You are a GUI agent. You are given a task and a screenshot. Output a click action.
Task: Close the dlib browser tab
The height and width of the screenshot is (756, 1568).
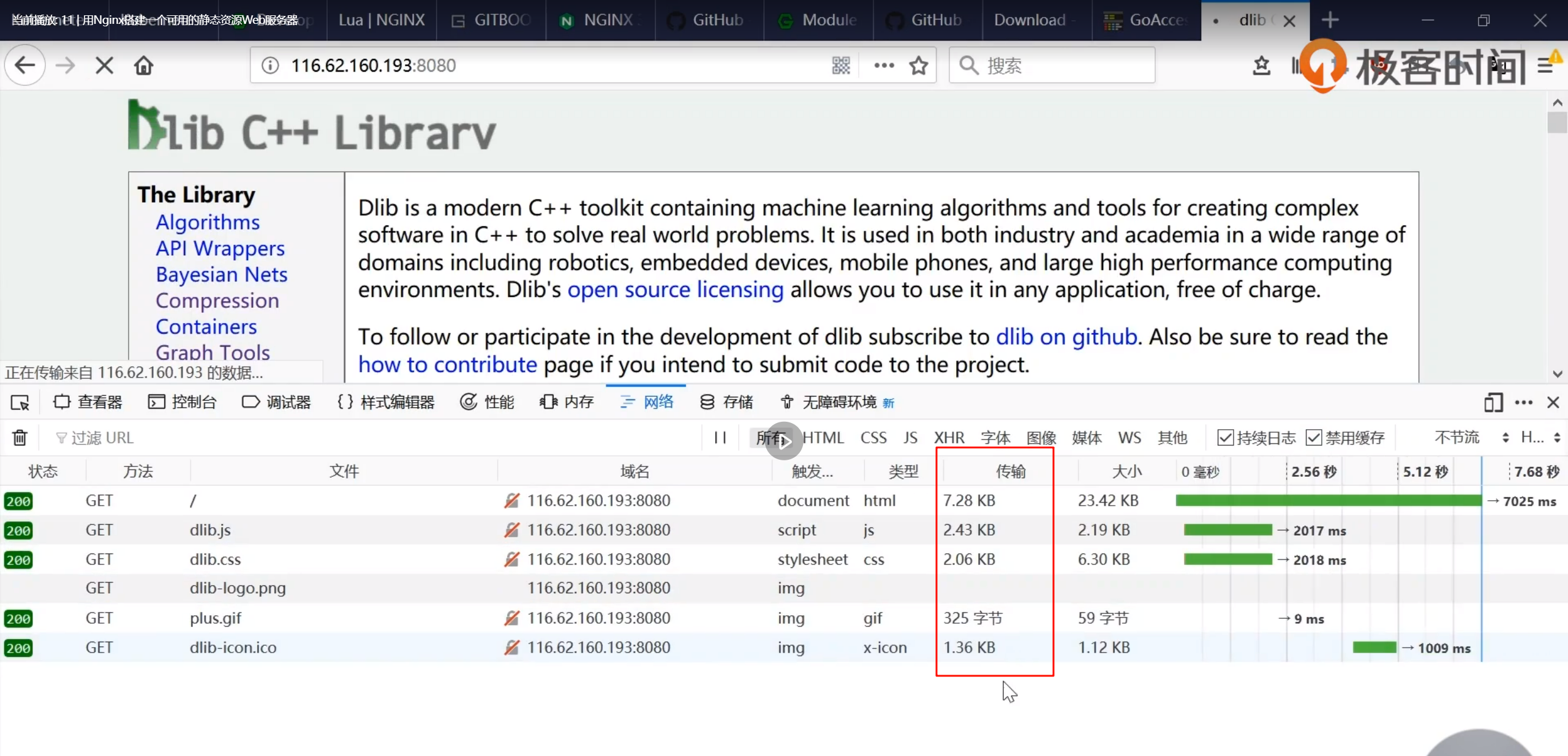1289,21
